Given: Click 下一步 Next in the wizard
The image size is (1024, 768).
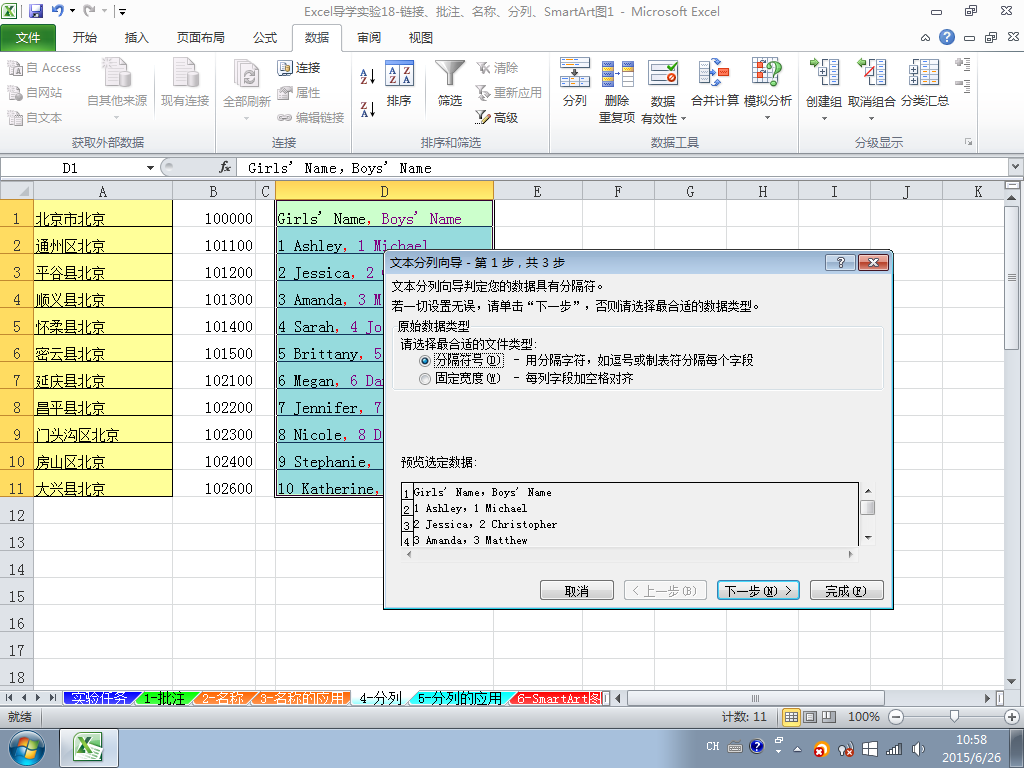Looking at the screenshot, I should click(758, 591).
